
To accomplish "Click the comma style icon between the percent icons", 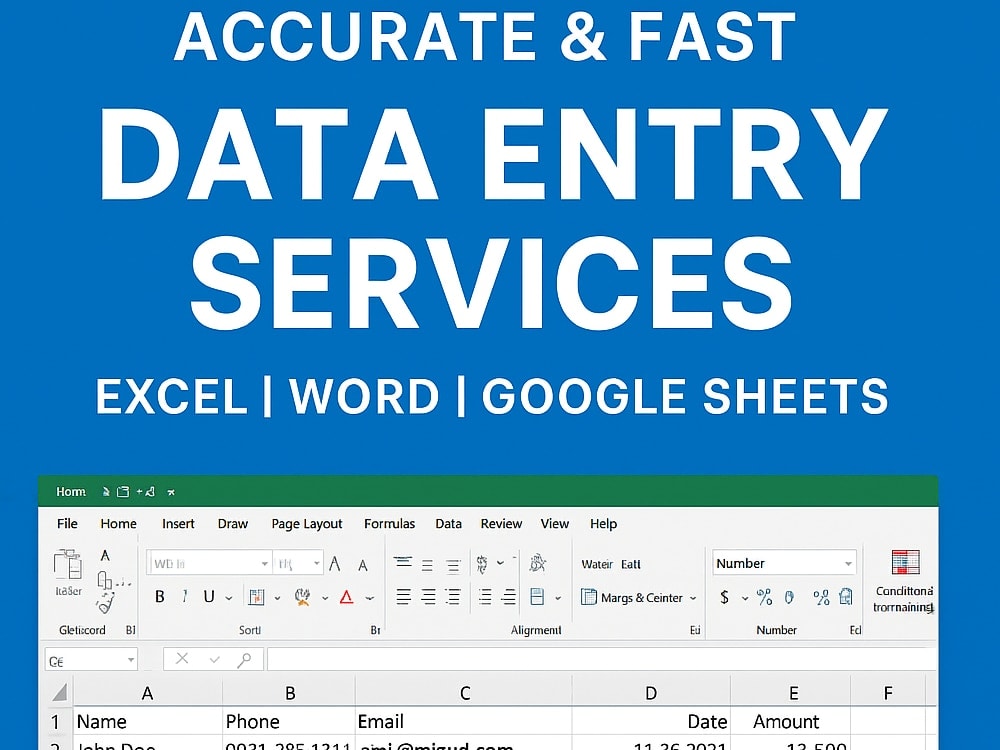I will click(x=790, y=598).
